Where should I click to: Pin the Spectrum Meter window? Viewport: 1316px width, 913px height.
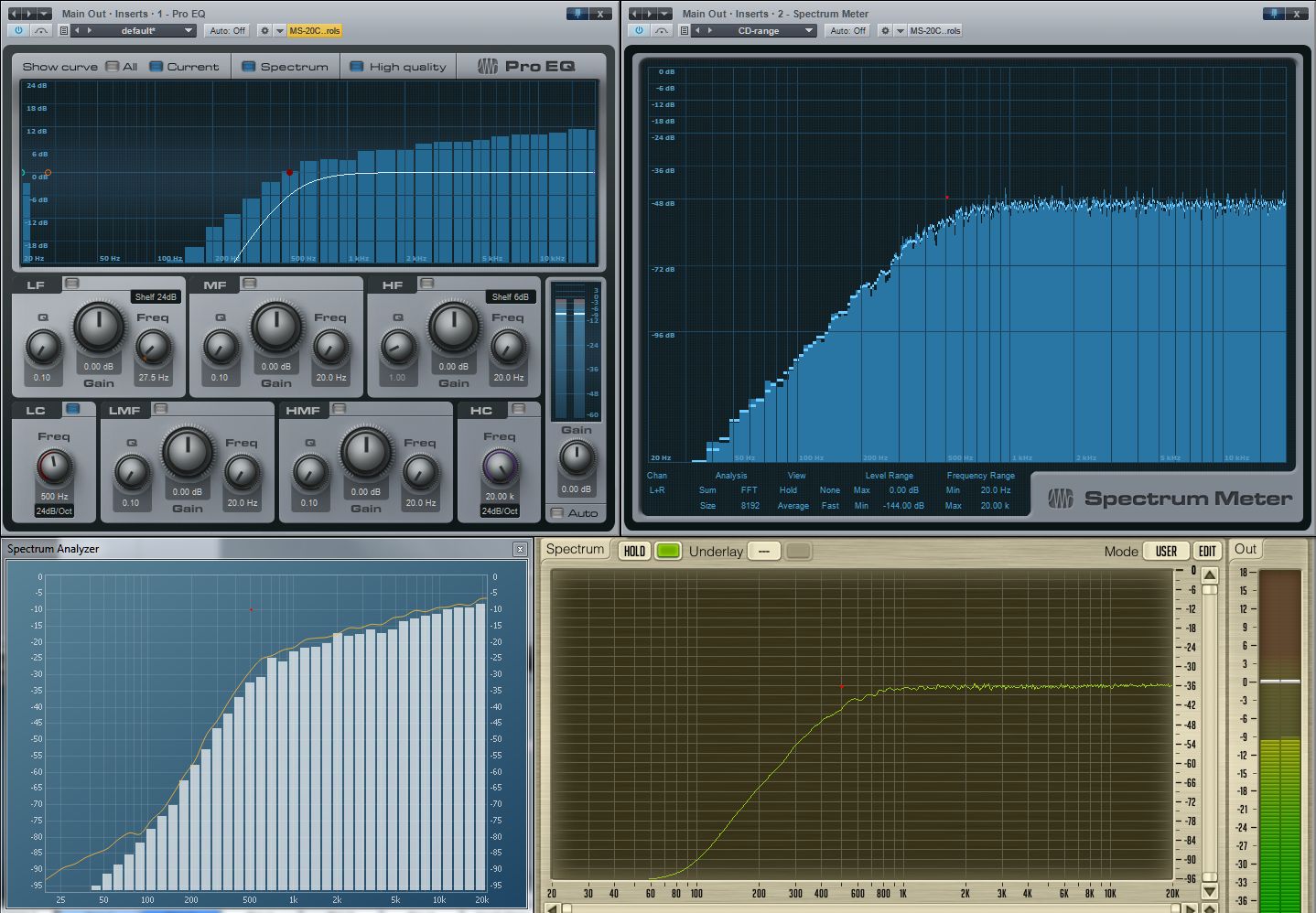coord(1274,14)
